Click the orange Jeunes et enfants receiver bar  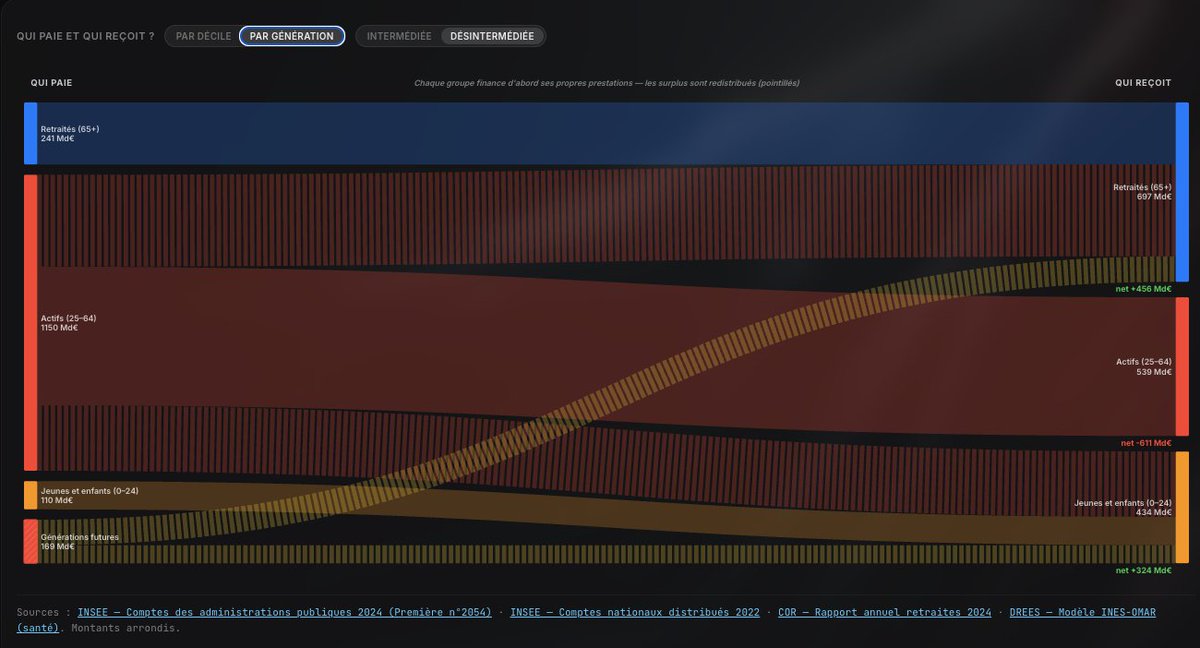(1182, 507)
